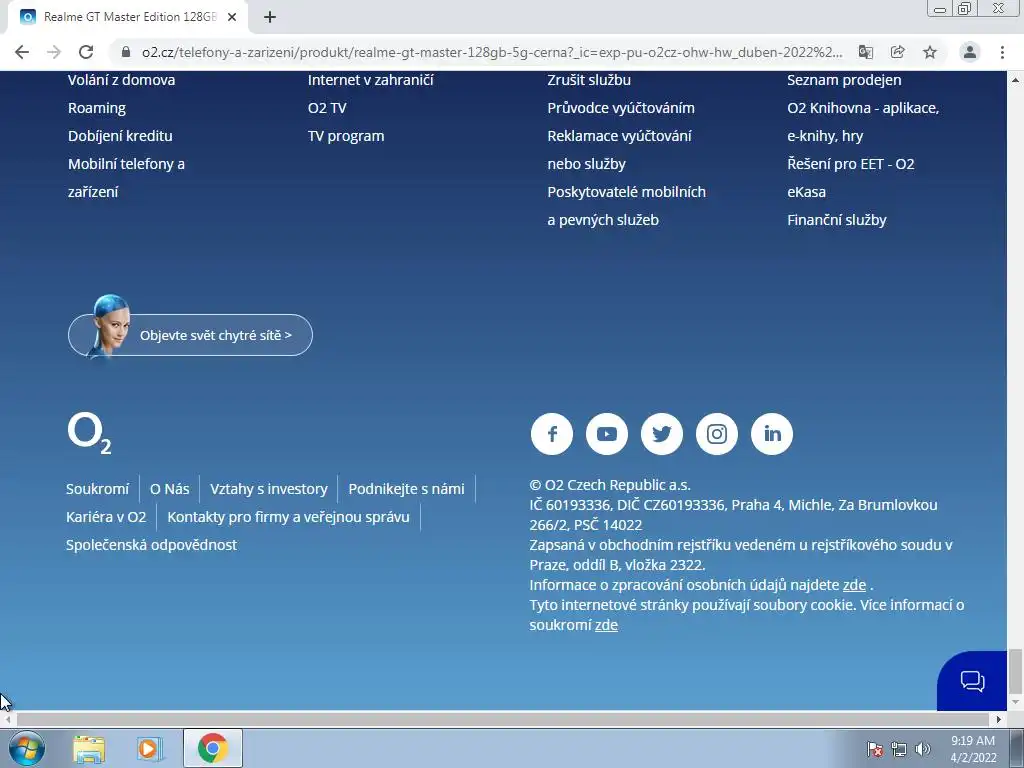Open O2 YouTube channel icon
The width and height of the screenshot is (1024, 768).
tap(607, 434)
